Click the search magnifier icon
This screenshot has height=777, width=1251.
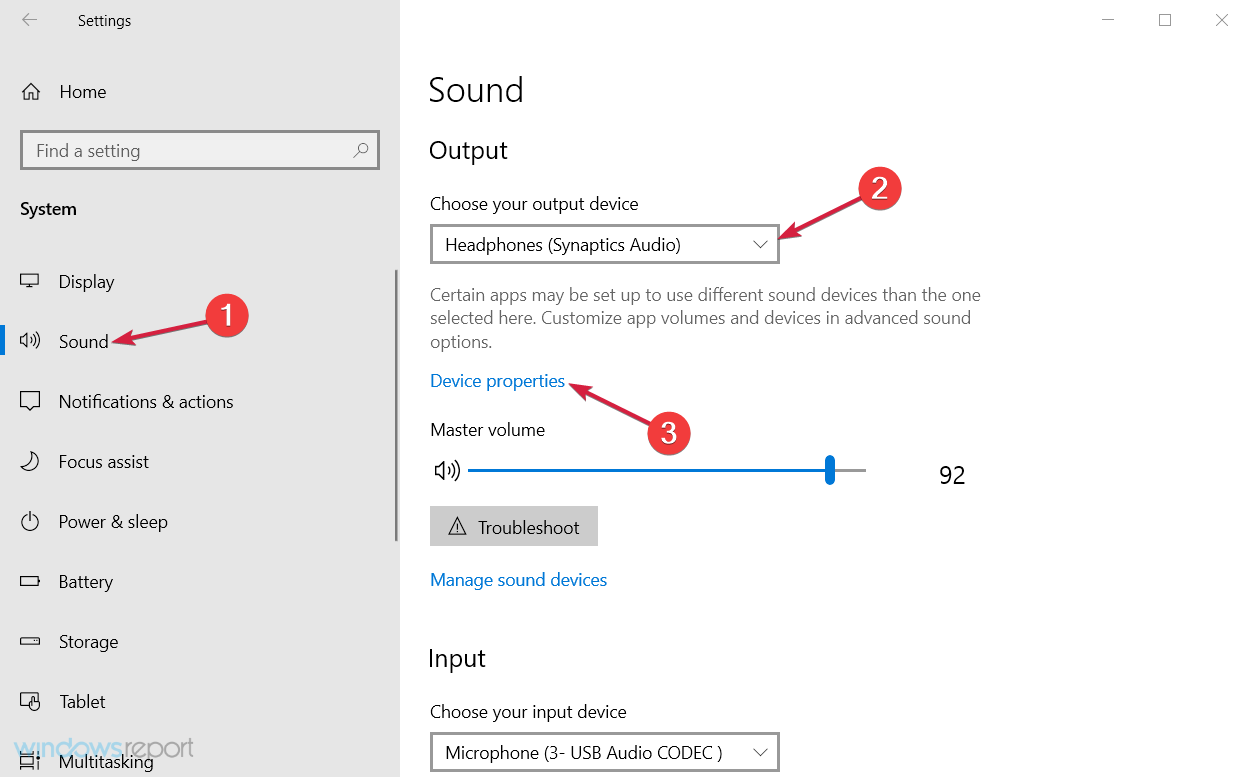pos(361,151)
